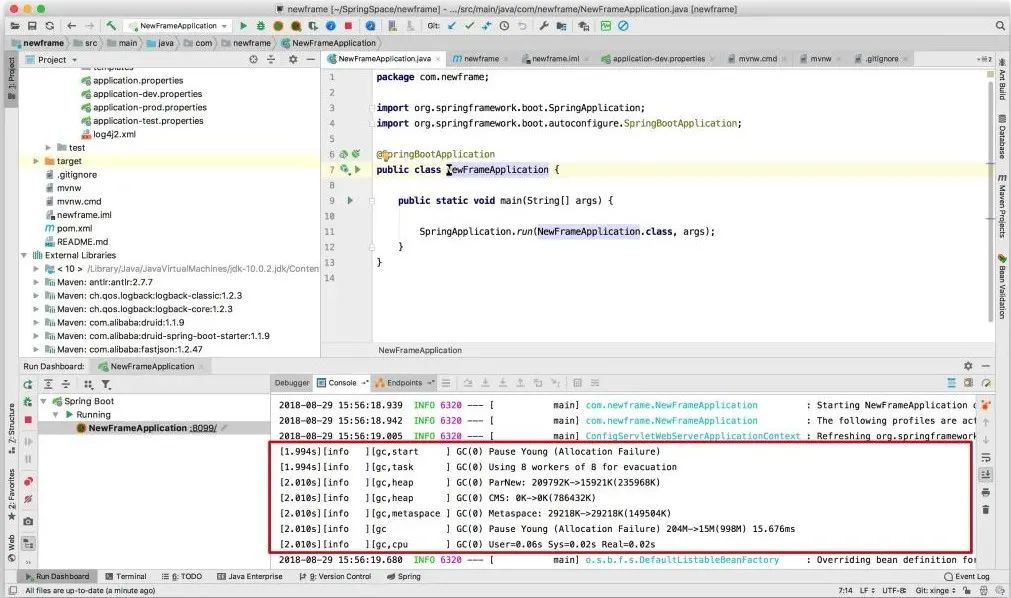Open Run Dashboard gear settings
The height and width of the screenshot is (598, 1011).
[968, 366]
